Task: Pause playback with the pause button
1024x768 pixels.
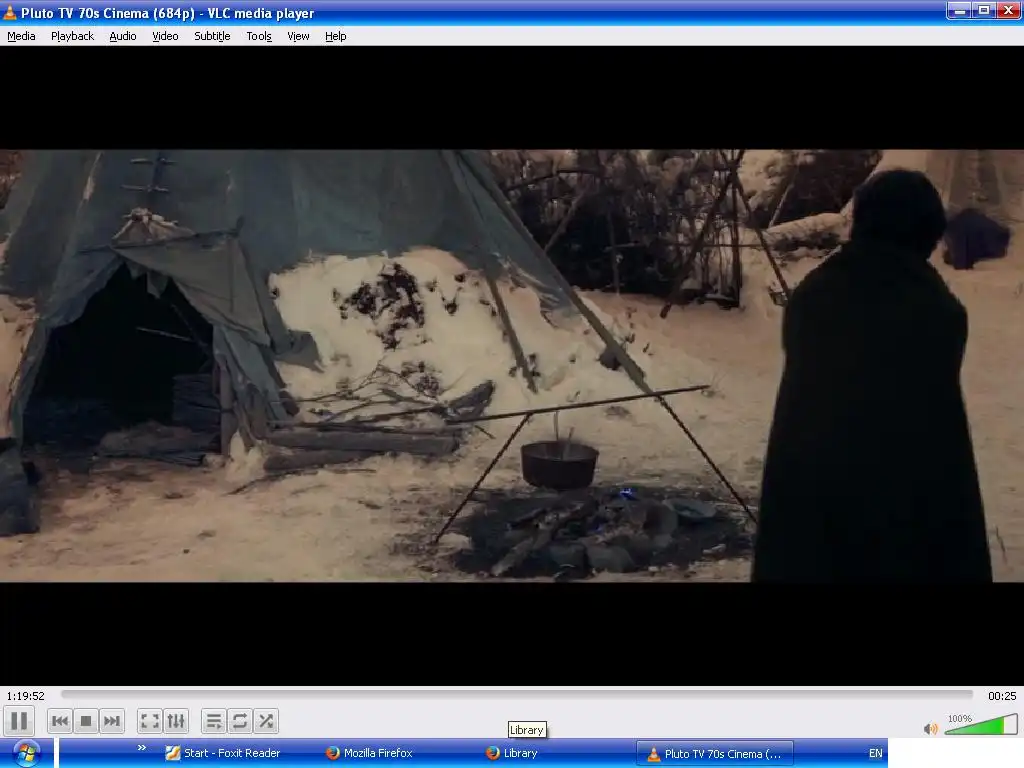Action: tap(19, 721)
